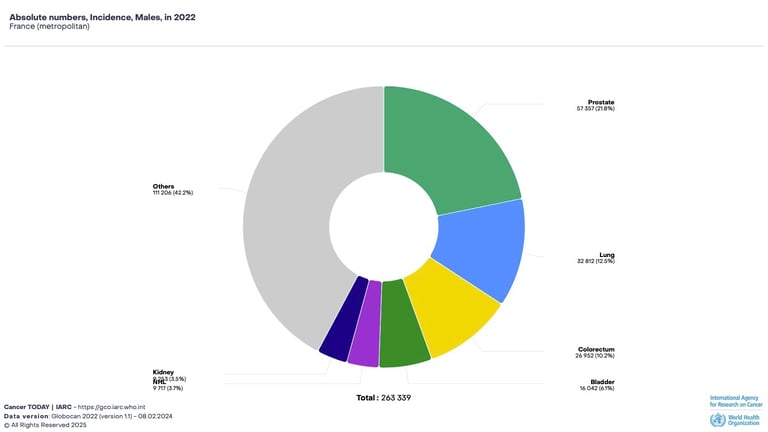Click the France (metropolitan) subtitle
768x432 pixels.
coord(49,26)
